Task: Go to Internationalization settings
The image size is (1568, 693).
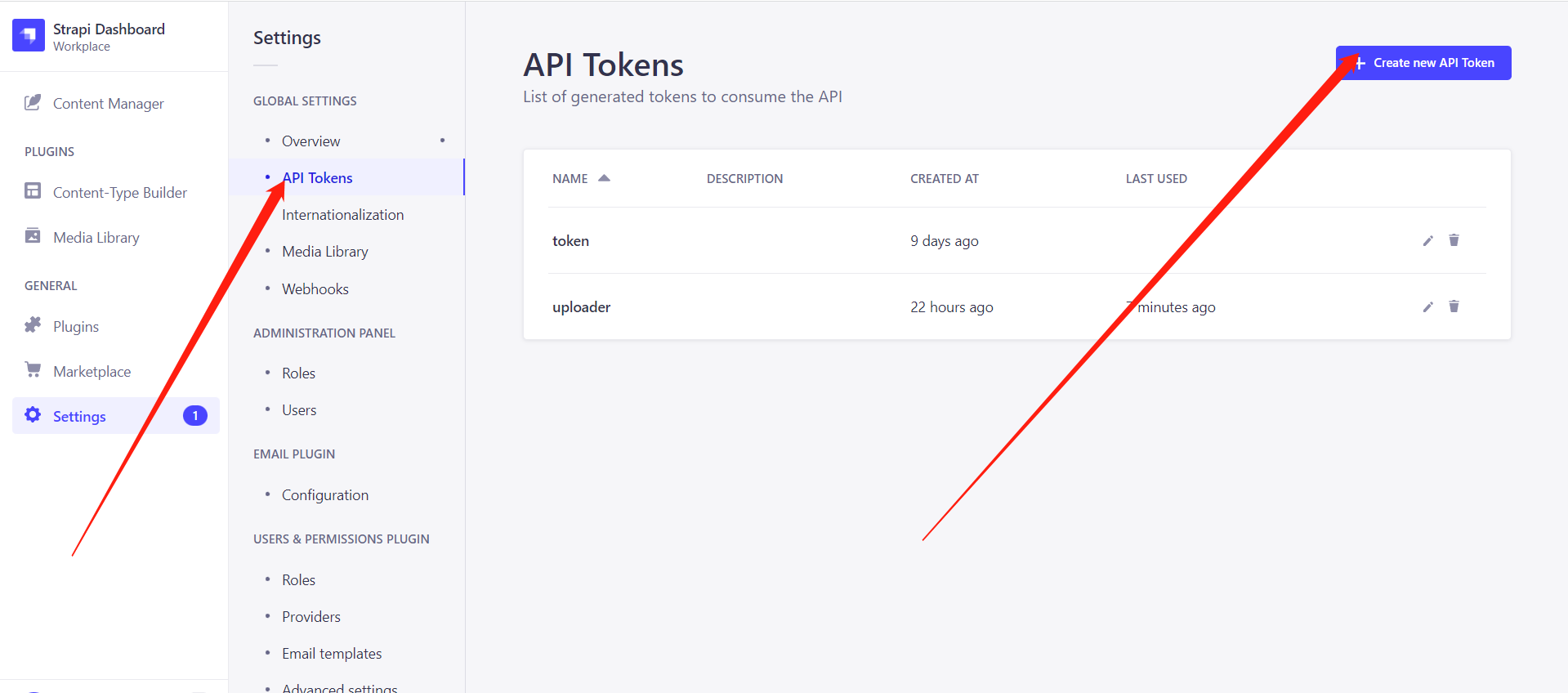Action: [x=342, y=214]
